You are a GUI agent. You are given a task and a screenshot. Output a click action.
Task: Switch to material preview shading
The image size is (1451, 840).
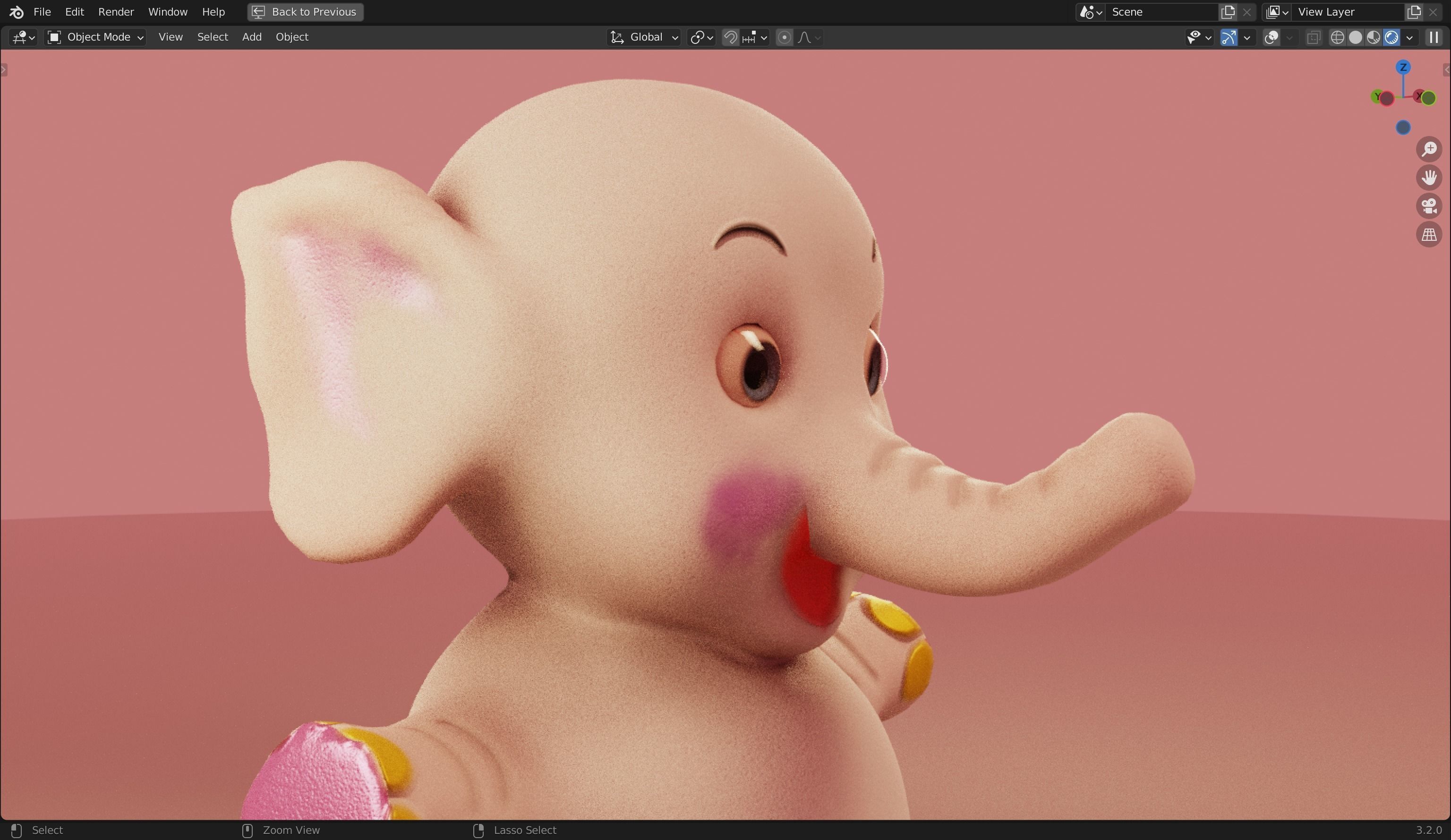(x=1373, y=37)
